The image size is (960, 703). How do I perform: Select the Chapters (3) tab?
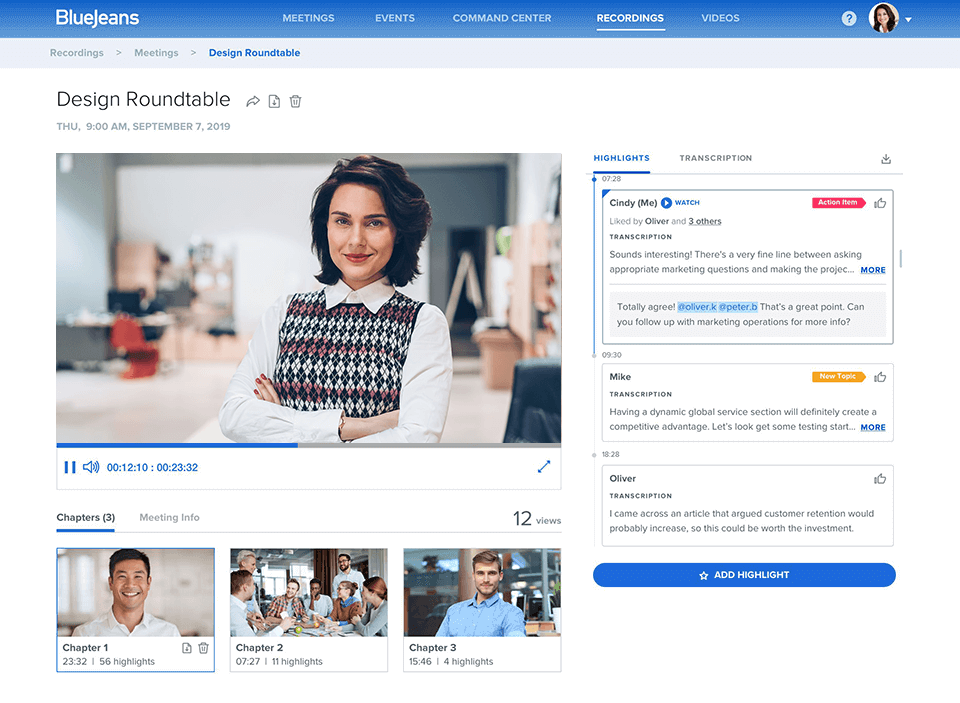pyautogui.click(x=86, y=517)
